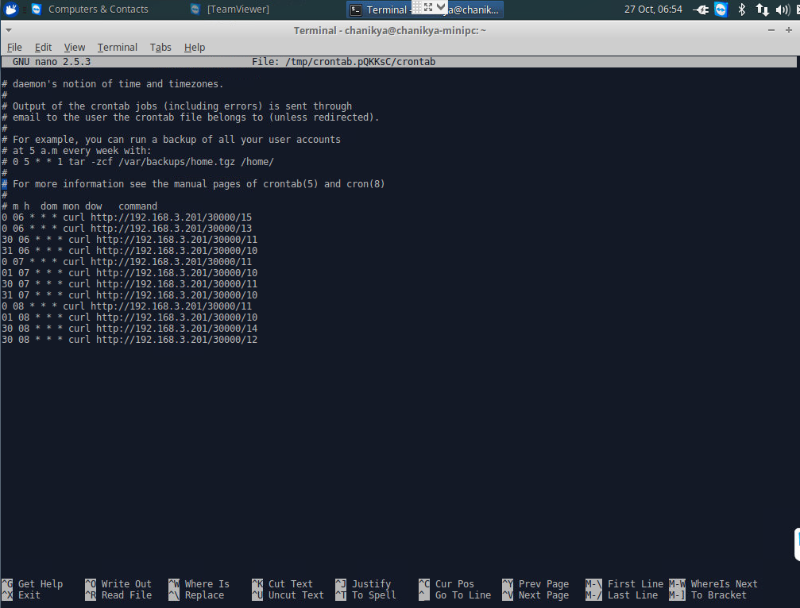Click the line with 0 06 curl .../30000/15
The height and width of the screenshot is (608, 800).
tap(127, 217)
